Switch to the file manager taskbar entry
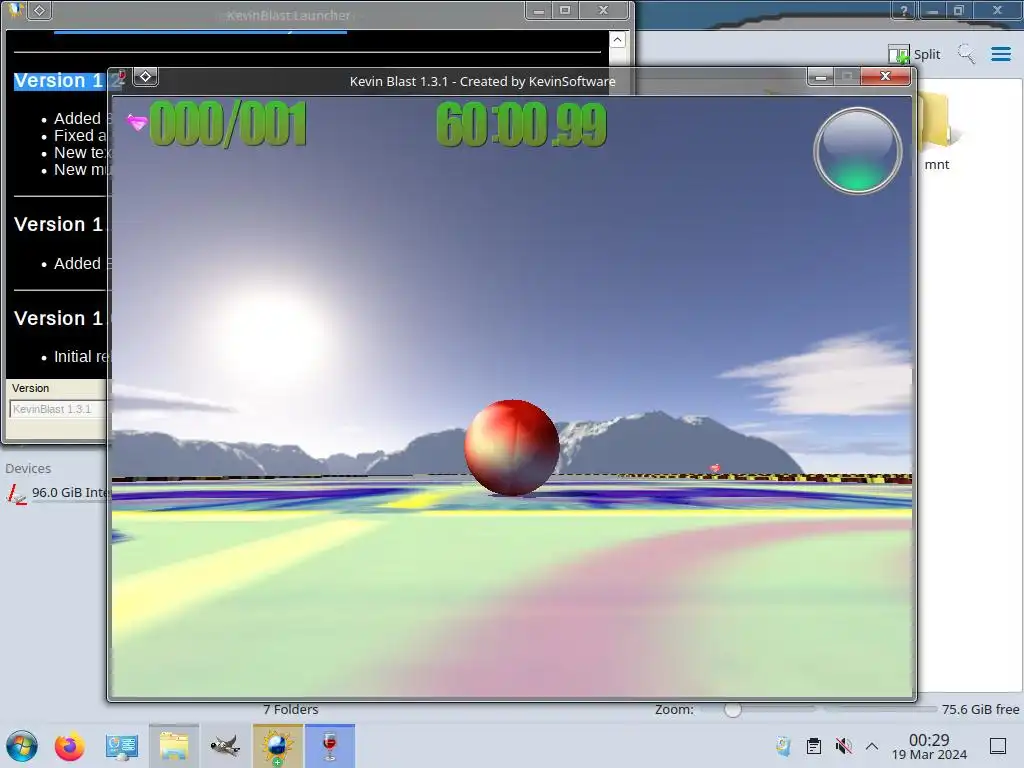 tap(174, 746)
